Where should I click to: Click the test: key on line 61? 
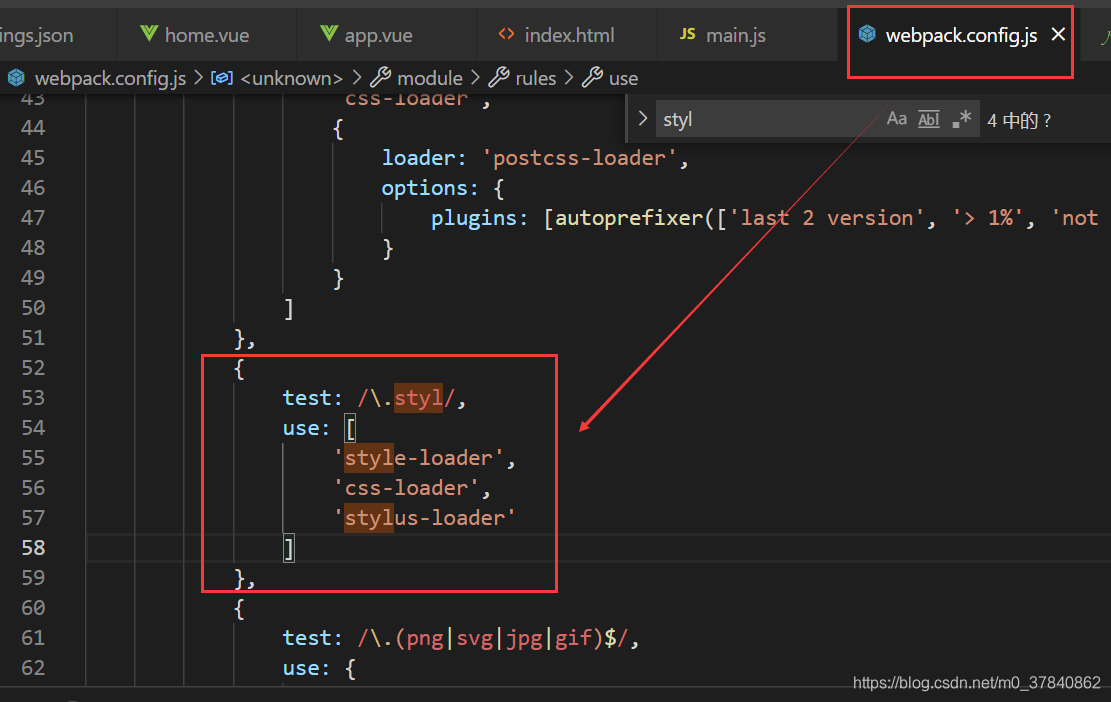coord(312,638)
